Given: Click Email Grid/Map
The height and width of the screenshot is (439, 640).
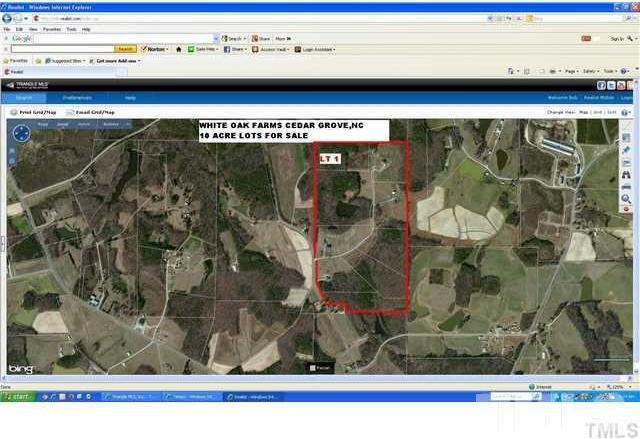Looking at the screenshot, I should point(91,112).
